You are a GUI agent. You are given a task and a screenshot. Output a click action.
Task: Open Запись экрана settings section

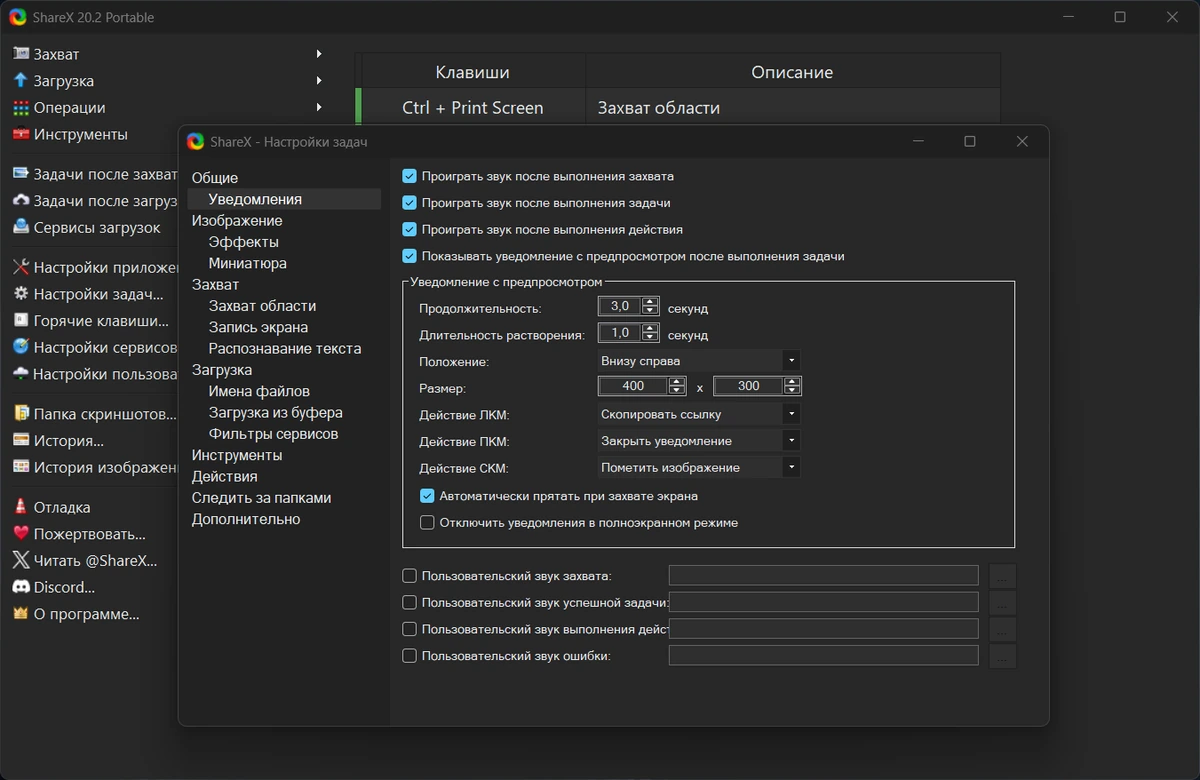258,327
